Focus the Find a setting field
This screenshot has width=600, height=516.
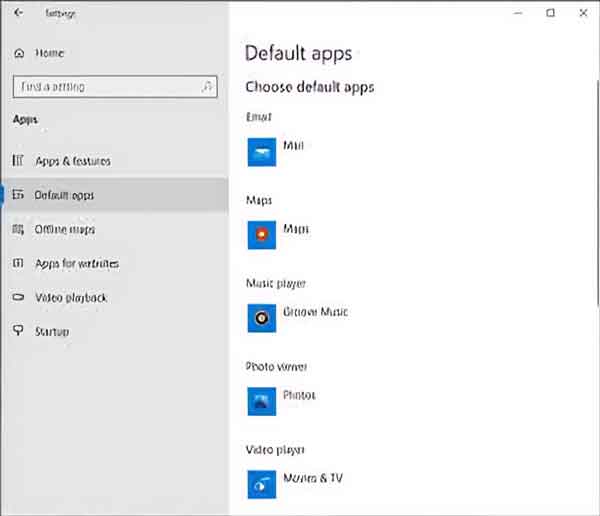(115, 87)
